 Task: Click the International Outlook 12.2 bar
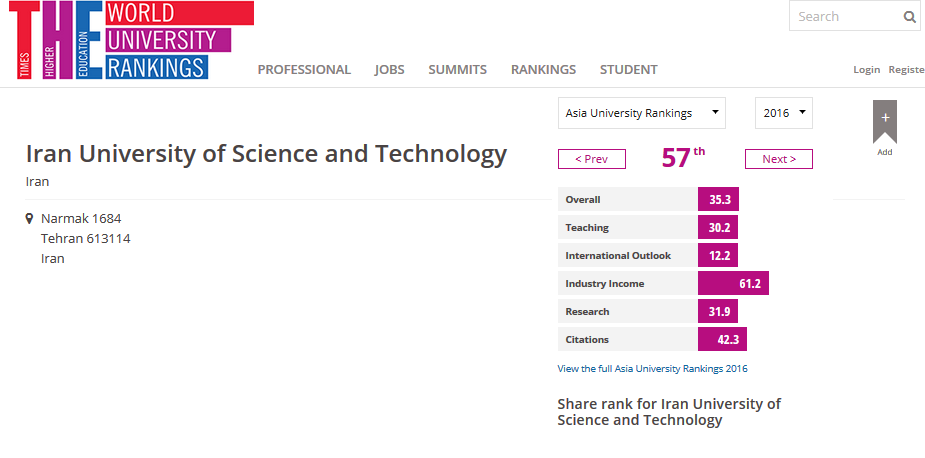coord(718,256)
